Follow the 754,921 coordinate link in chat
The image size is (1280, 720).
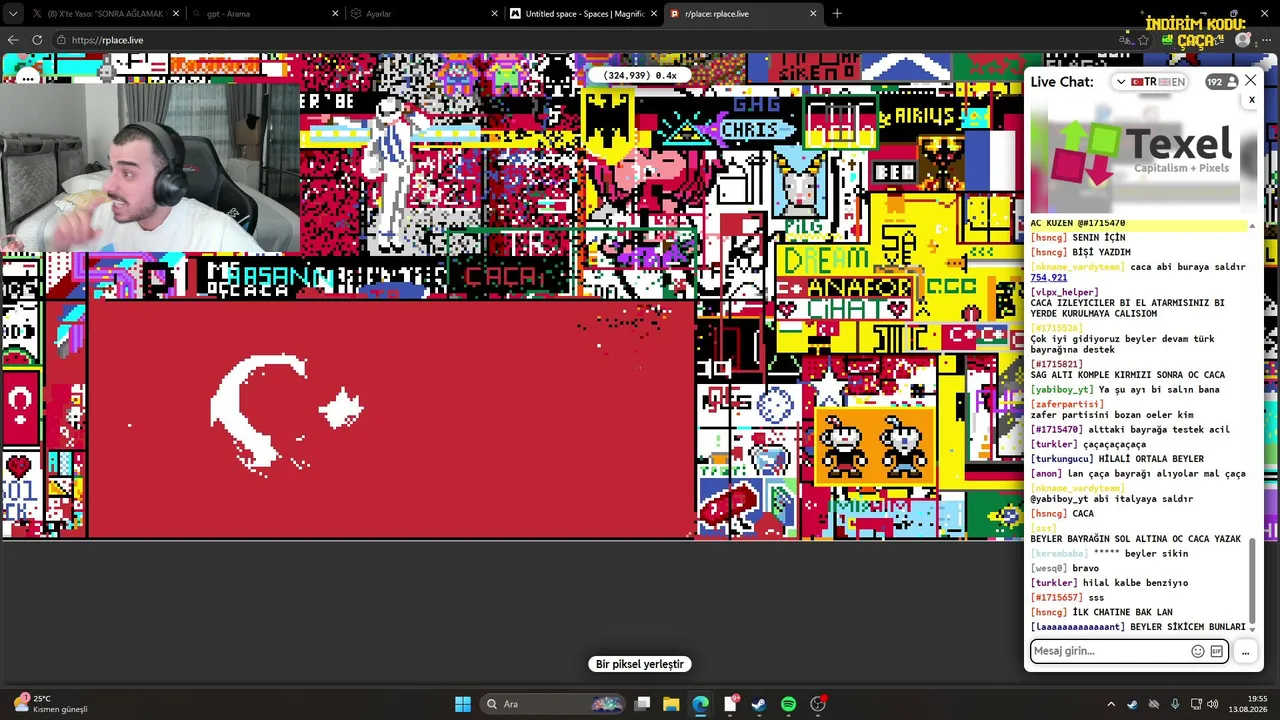pyautogui.click(x=1048, y=278)
